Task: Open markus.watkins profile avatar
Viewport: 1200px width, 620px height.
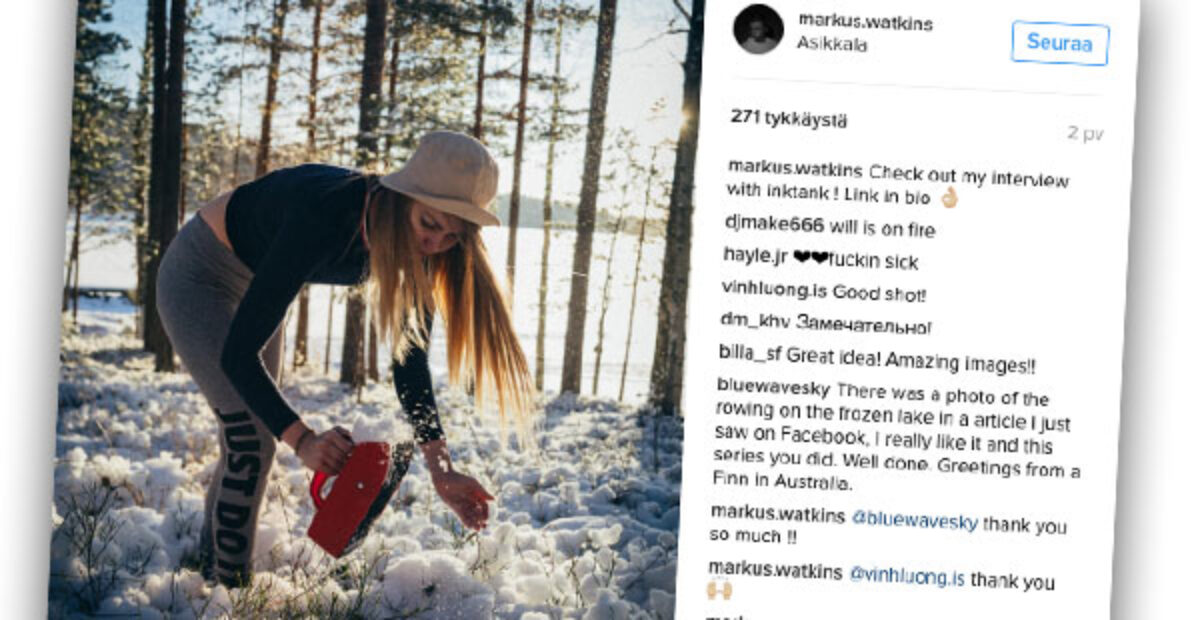Action: [758, 28]
